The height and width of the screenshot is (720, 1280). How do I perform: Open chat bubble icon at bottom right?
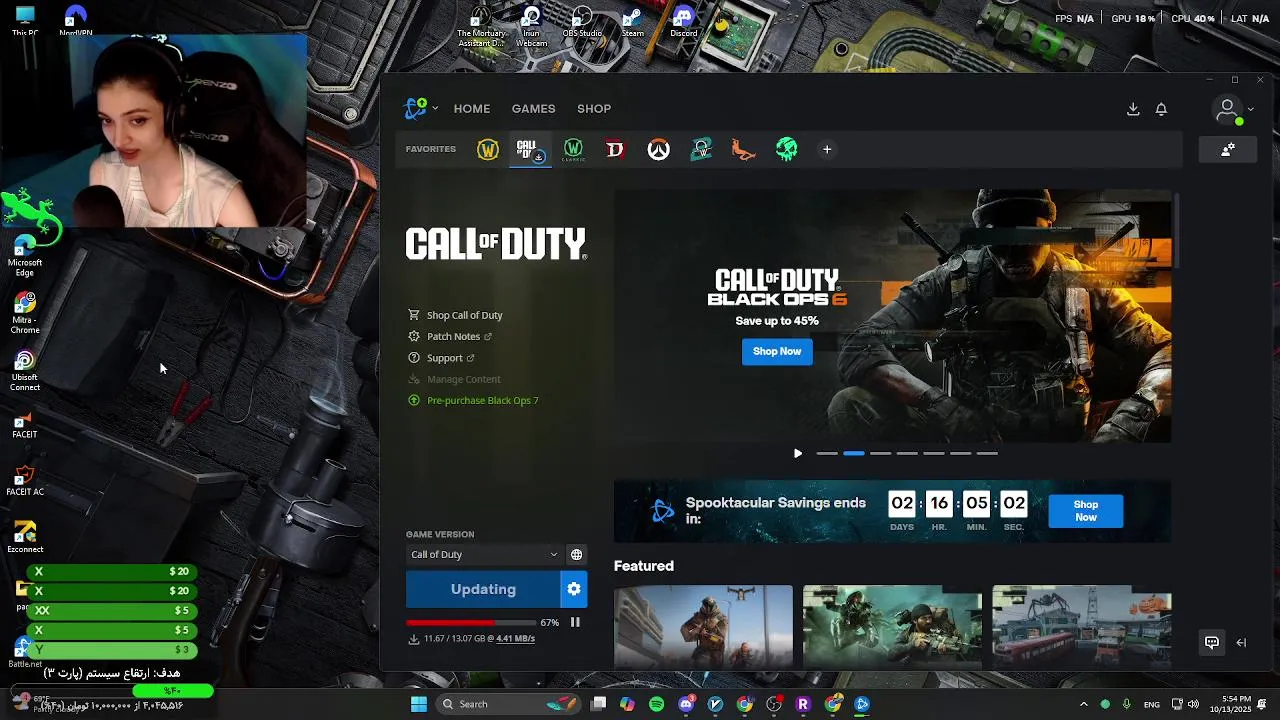point(1212,642)
